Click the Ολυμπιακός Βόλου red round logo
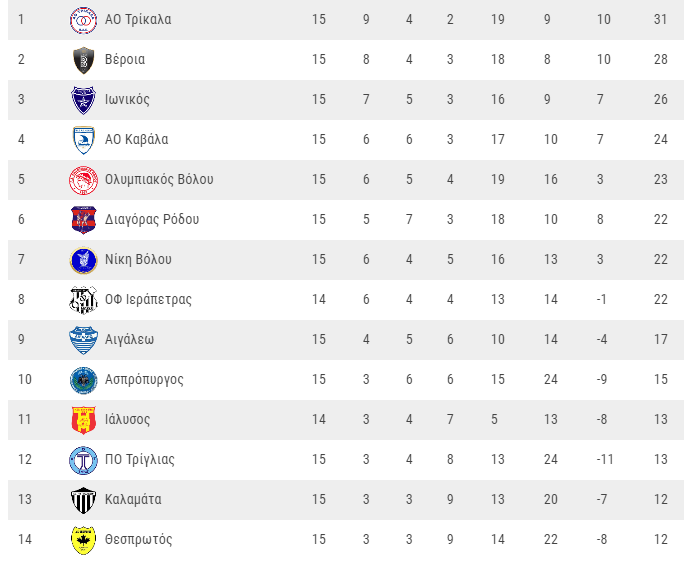 pos(83,180)
